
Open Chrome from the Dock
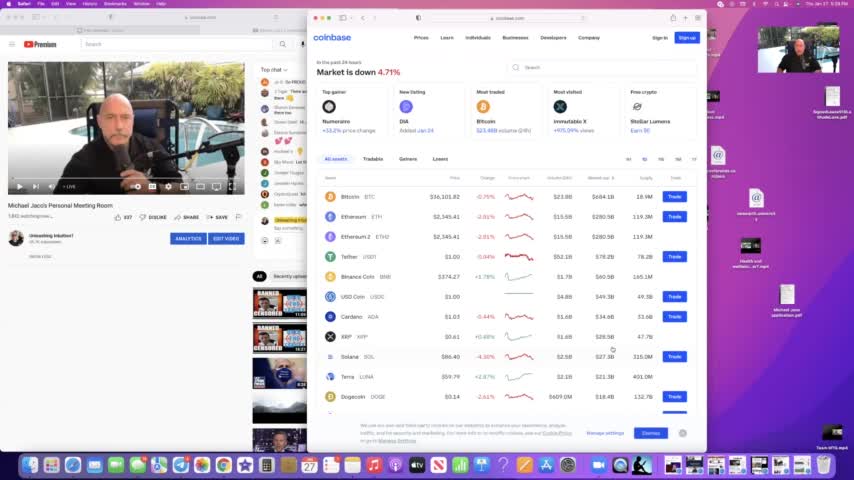click(223, 465)
